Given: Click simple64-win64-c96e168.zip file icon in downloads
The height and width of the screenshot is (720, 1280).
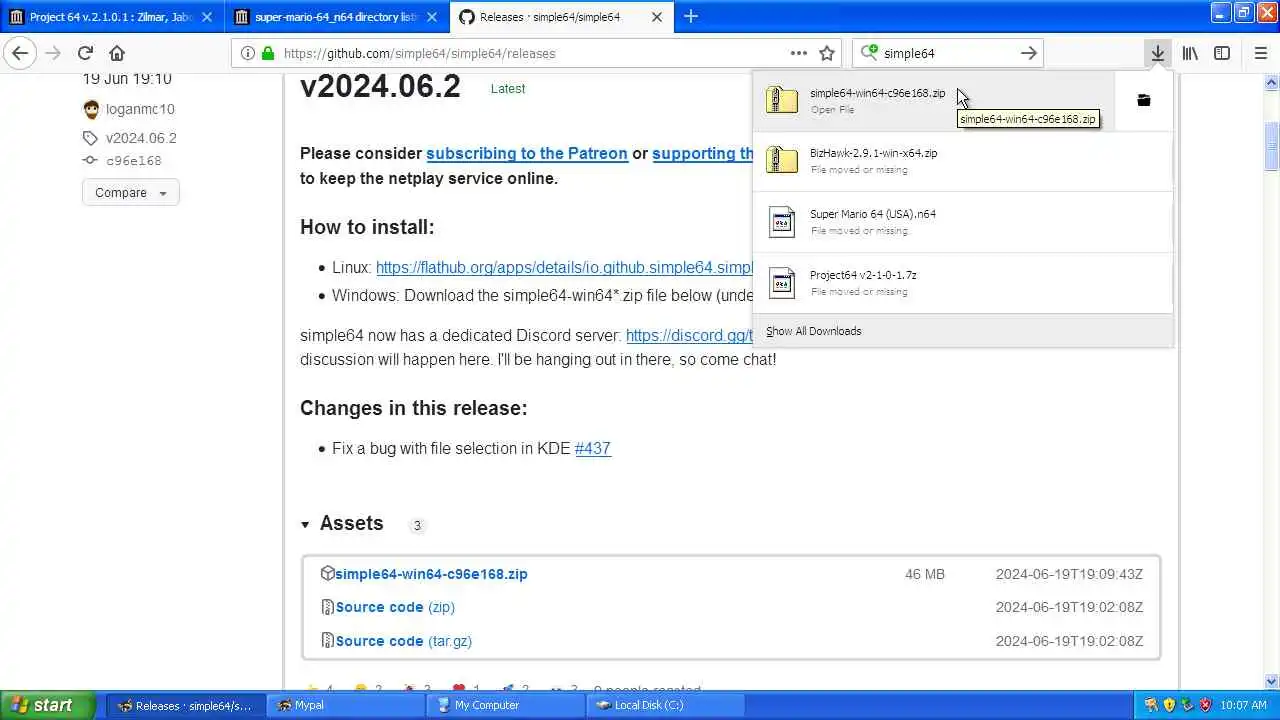Looking at the screenshot, I should [782, 100].
